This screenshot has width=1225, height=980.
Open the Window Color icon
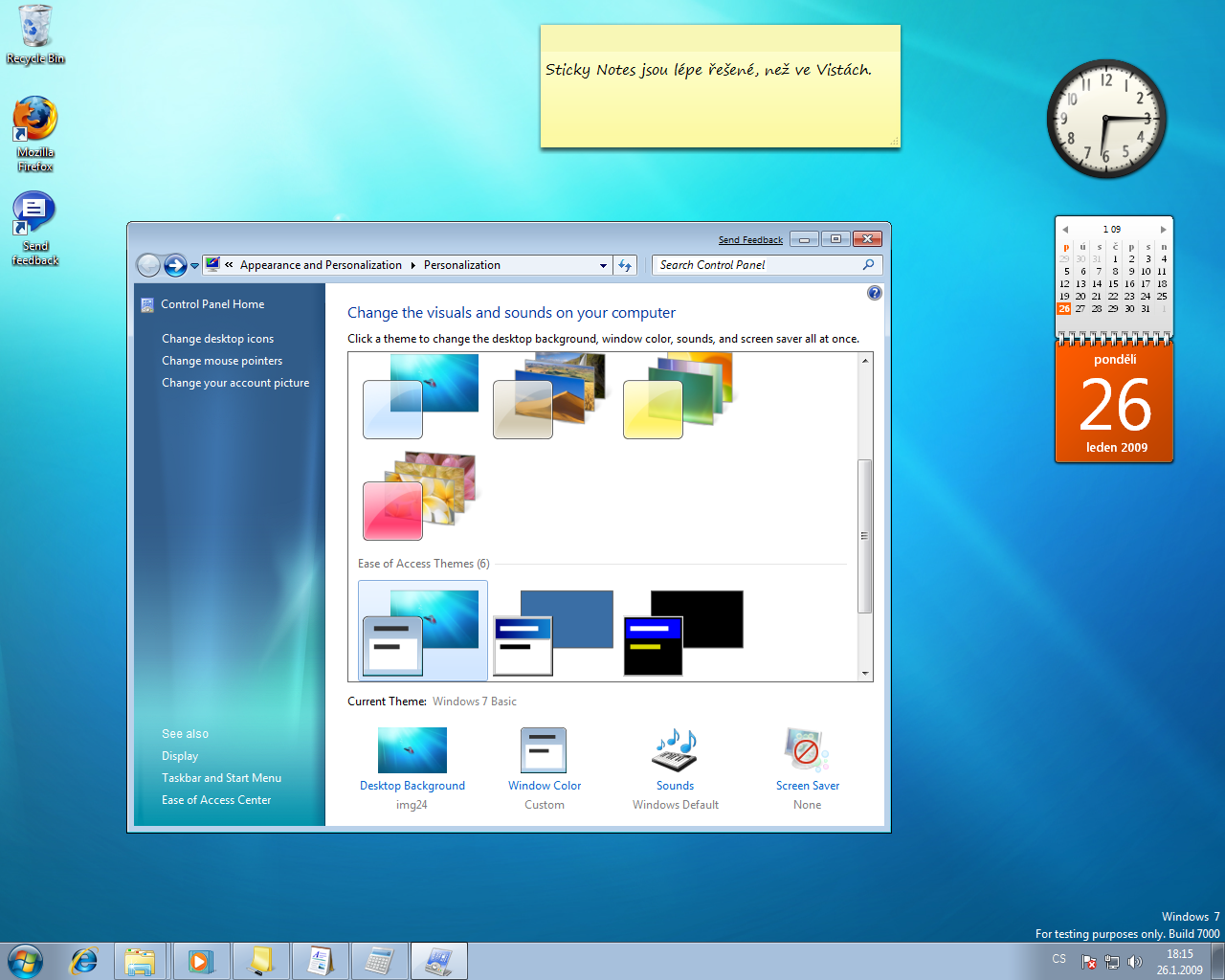click(544, 750)
